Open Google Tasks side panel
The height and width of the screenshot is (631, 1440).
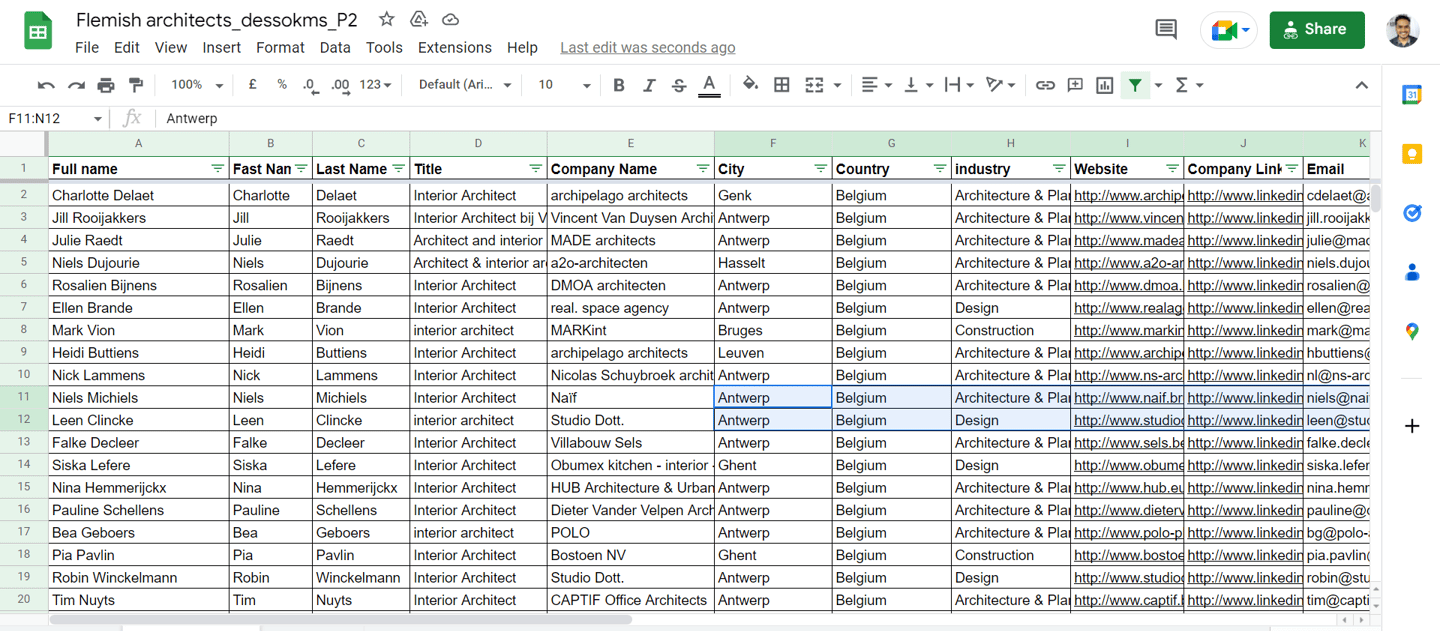pyautogui.click(x=1412, y=213)
